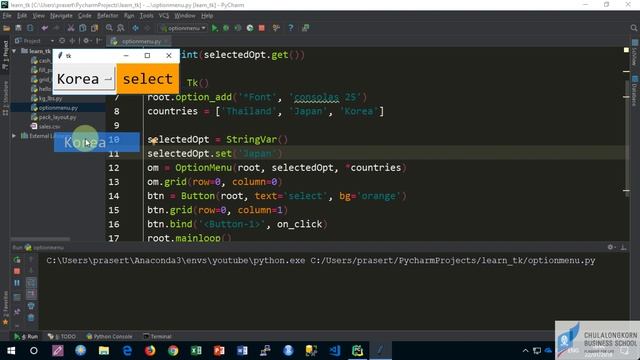Open the Python Console tab

coord(109,336)
